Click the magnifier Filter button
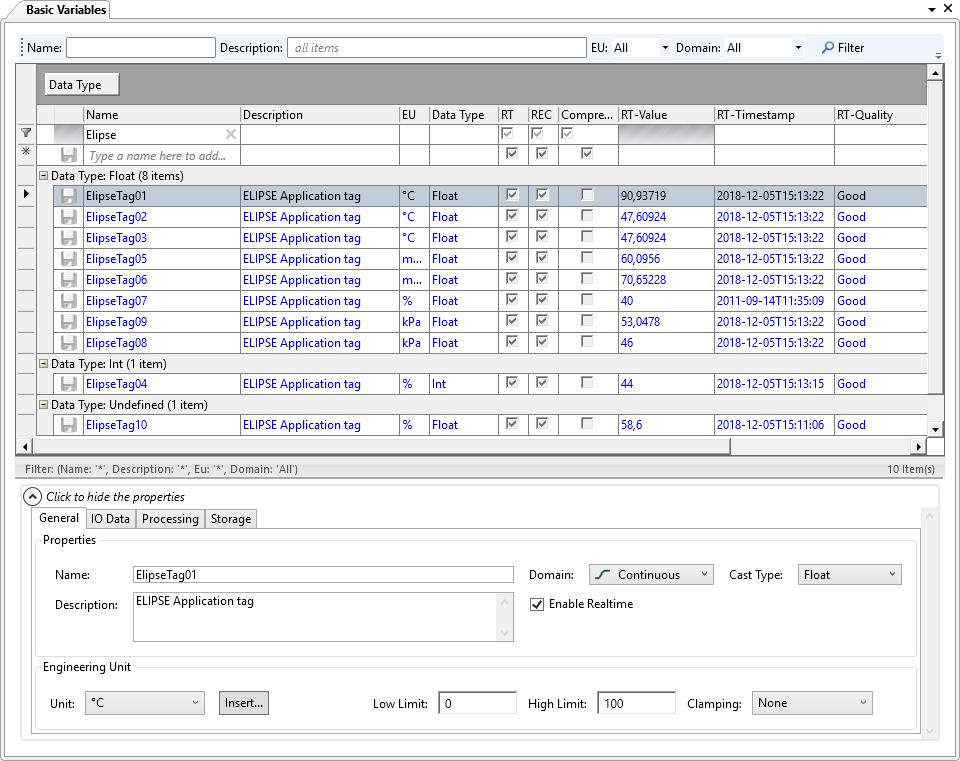 pyautogui.click(x=842, y=47)
